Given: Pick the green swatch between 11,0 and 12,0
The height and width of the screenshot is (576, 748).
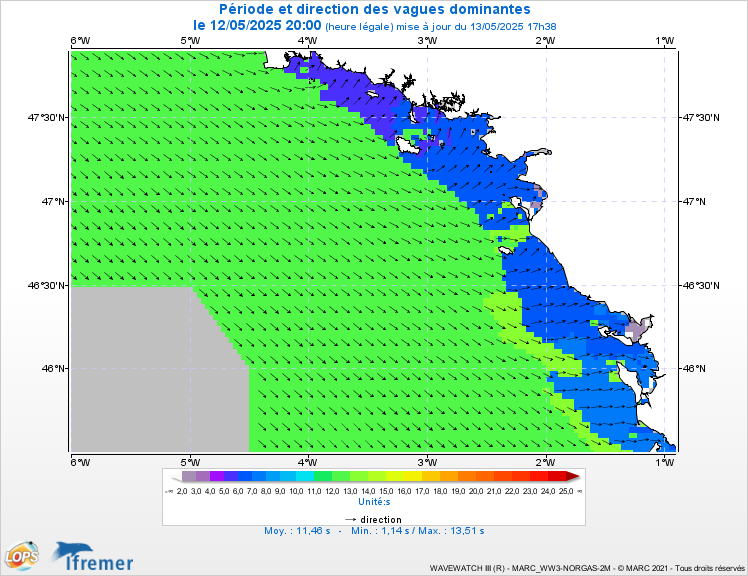Looking at the screenshot, I should coord(323,476).
